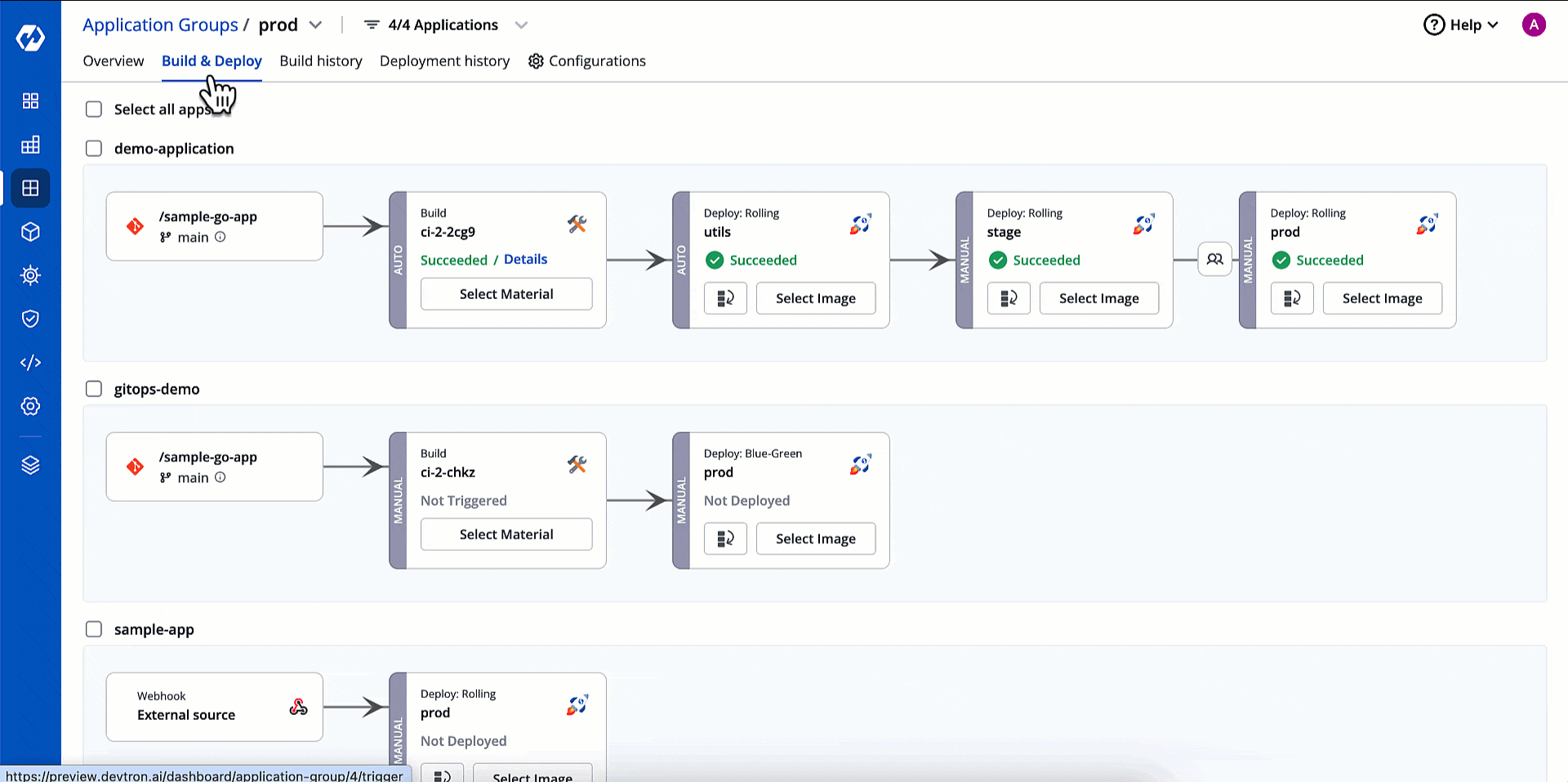Open the stacked layers sidebar icon
The image size is (1568, 782).
tap(30, 465)
